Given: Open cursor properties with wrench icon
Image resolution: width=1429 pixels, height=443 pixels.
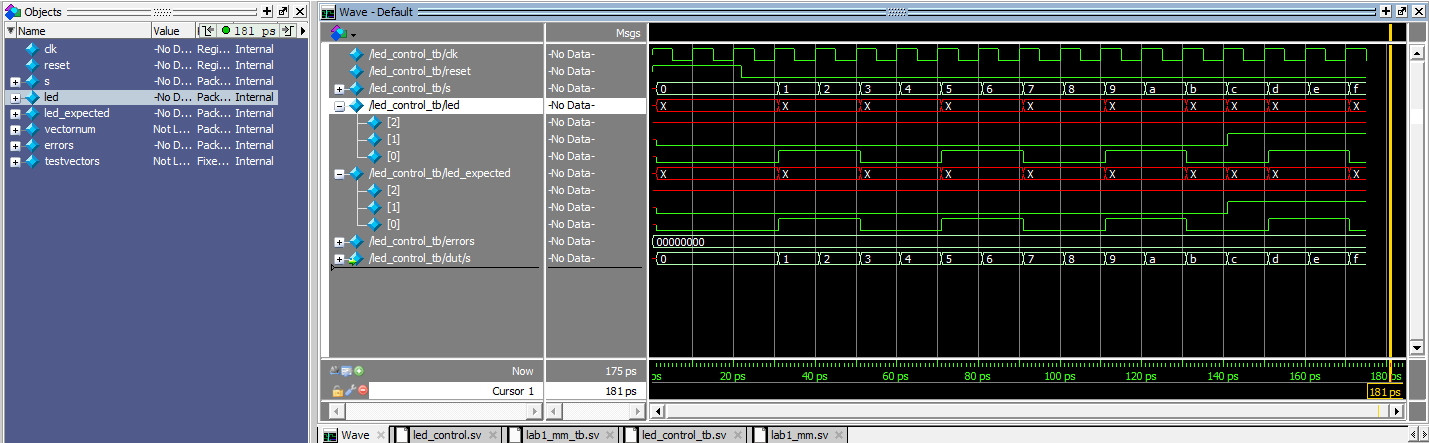Looking at the screenshot, I should coord(350,390).
